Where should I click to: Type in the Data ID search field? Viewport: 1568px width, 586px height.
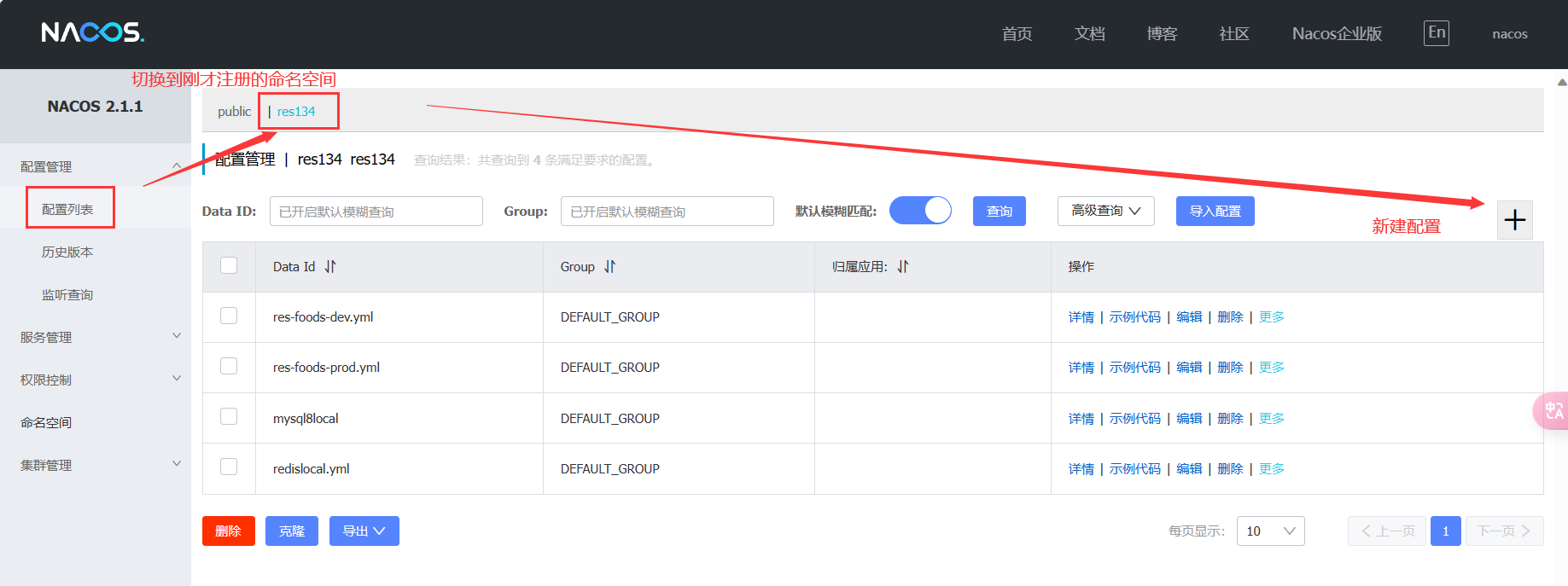(376, 212)
